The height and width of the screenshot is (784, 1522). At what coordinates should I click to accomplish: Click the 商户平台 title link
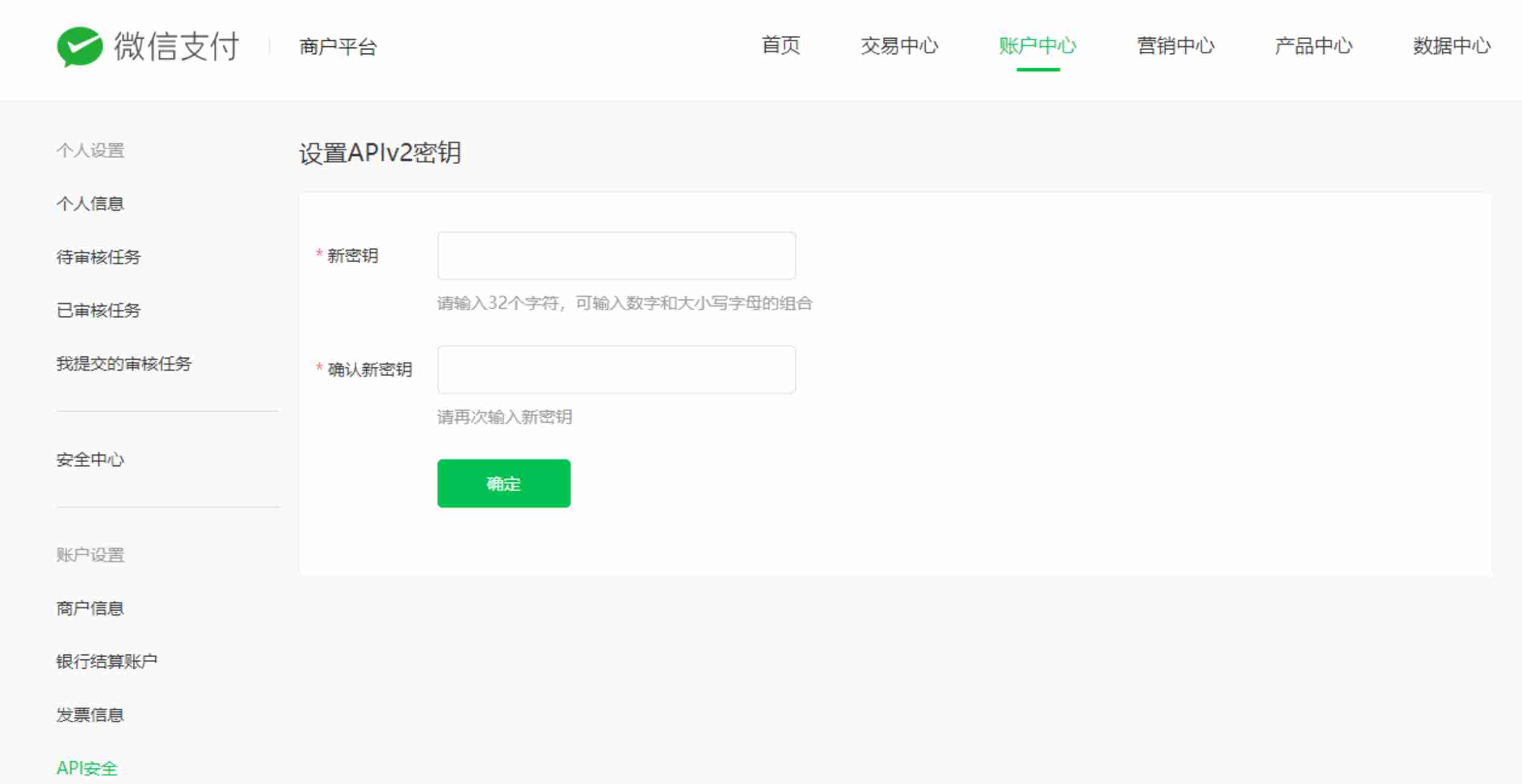coord(338,47)
